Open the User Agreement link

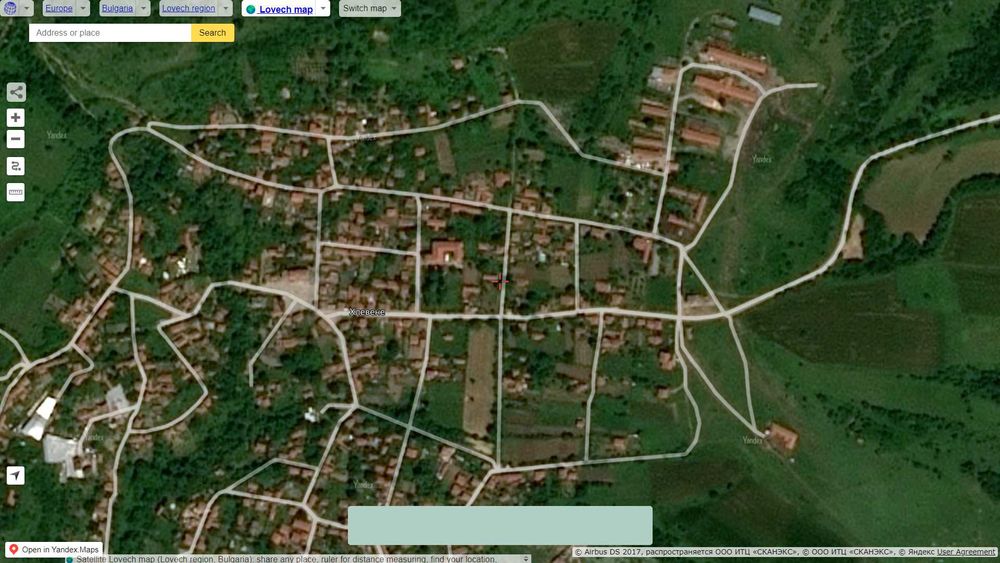[x=966, y=552]
